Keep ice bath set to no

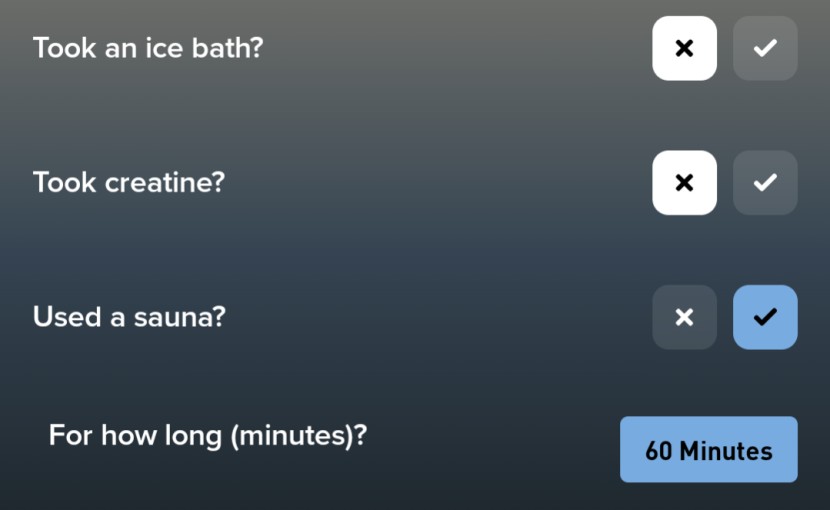pyautogui.click(x=684, y=48)
